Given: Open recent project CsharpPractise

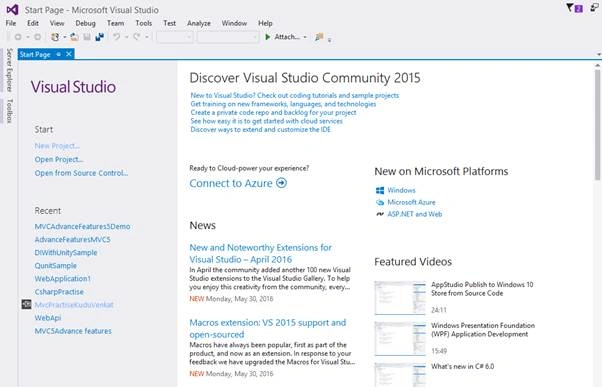Looking at the screenshot, I should 59,292.
